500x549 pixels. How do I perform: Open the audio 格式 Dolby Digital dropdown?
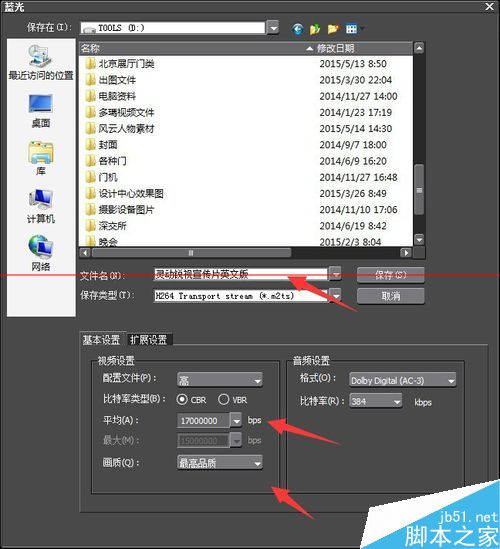tap(403, 381)
